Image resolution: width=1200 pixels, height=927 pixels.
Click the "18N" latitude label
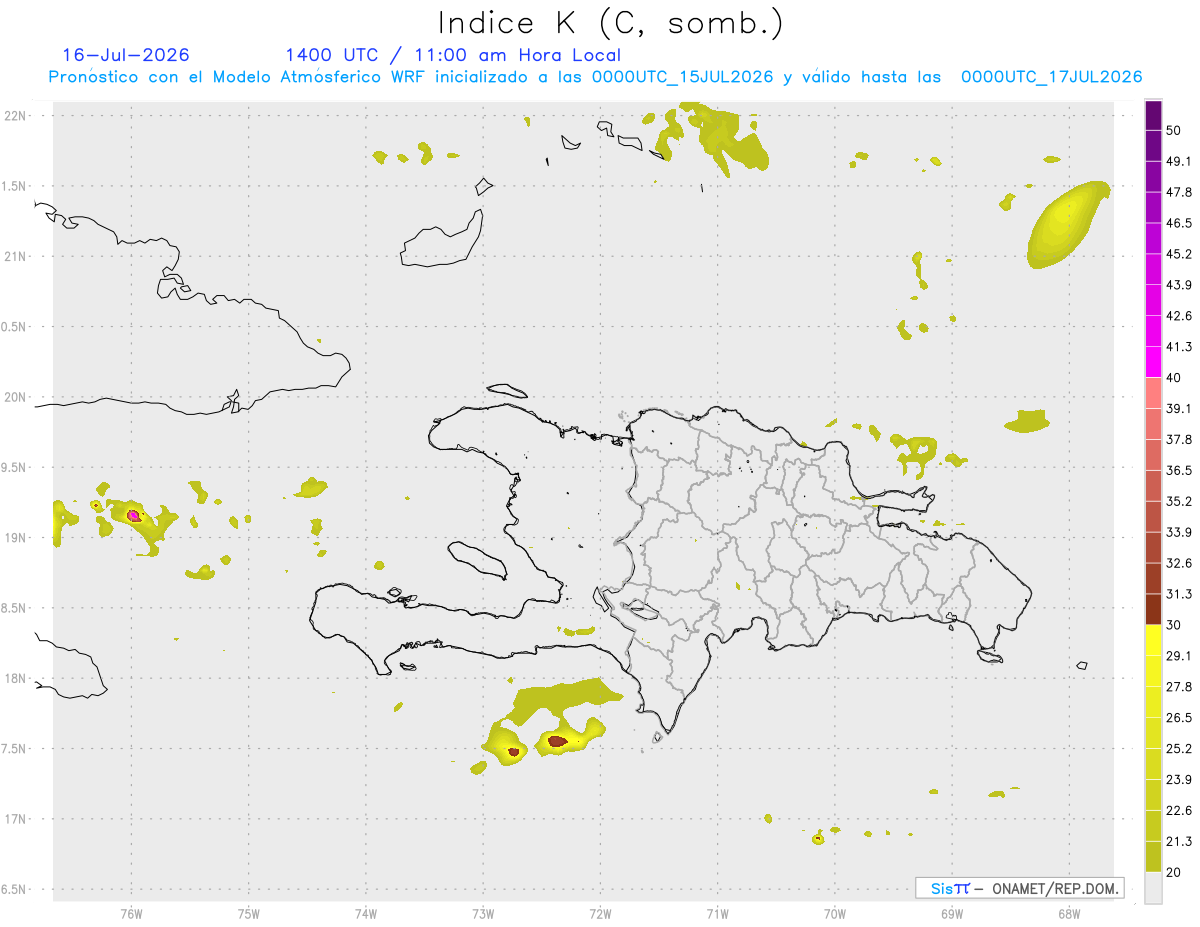pos(17,678)
